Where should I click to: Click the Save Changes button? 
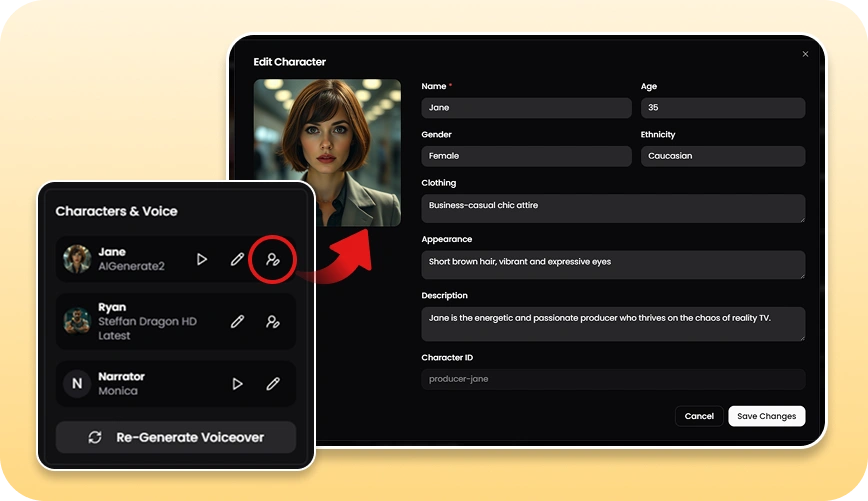[x=766, y=416]
